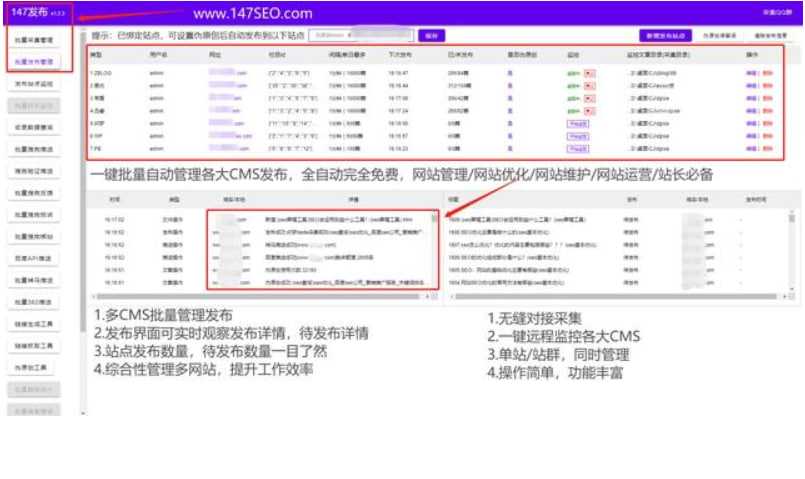Click the red delete link in row 1 ZBLOG
The image size is (805, 479).
tap(768, 73)
